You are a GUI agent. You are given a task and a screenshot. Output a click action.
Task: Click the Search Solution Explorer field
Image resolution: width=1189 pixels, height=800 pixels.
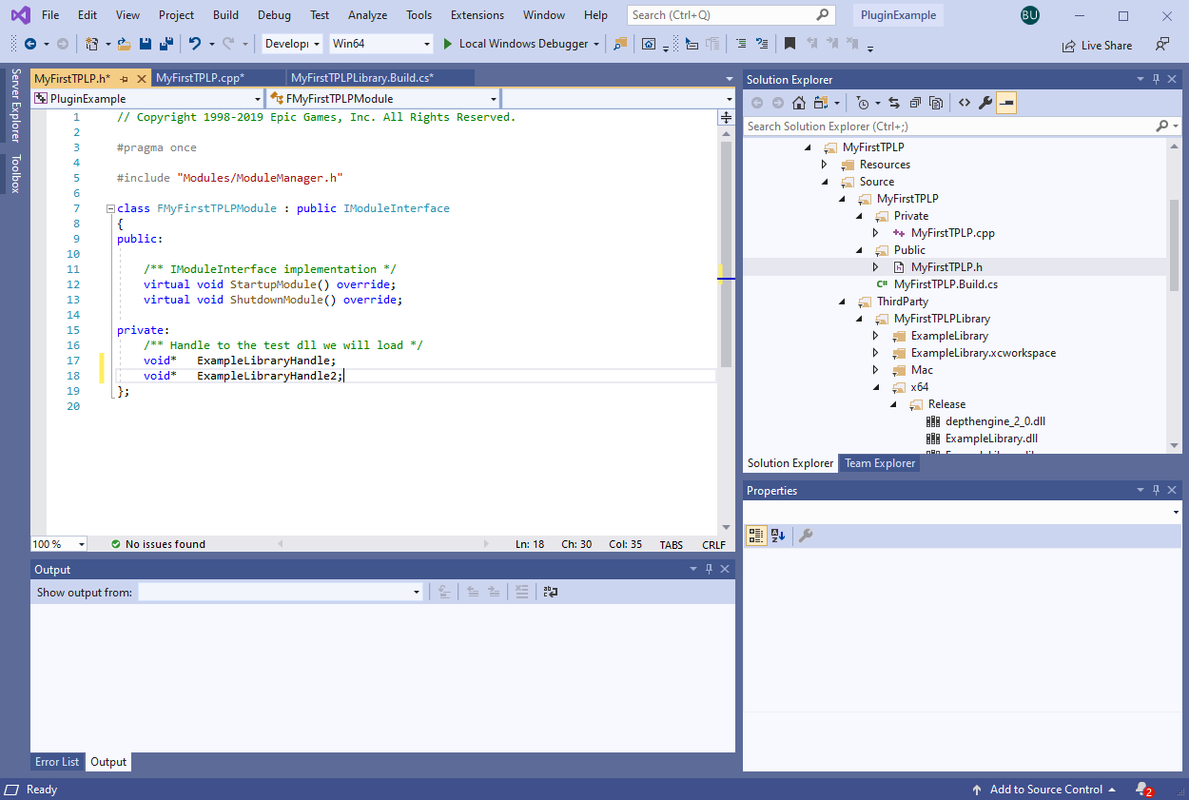coord(962,126)
